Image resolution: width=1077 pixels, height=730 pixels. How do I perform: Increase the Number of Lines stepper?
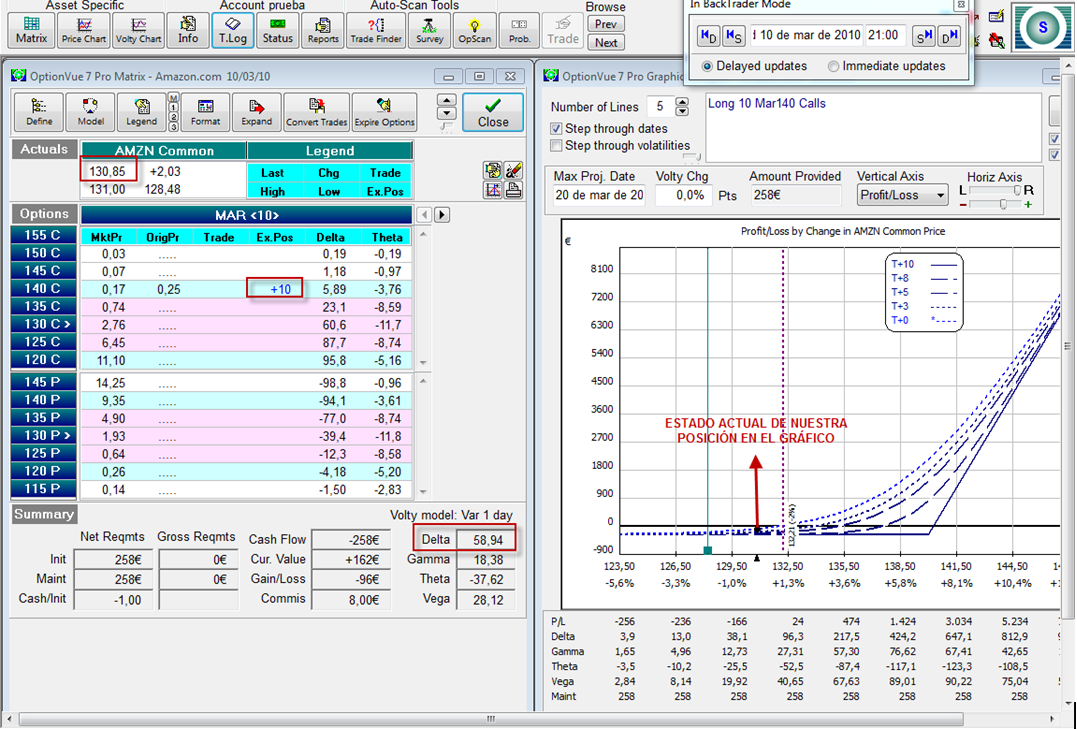tap(683, 102)
